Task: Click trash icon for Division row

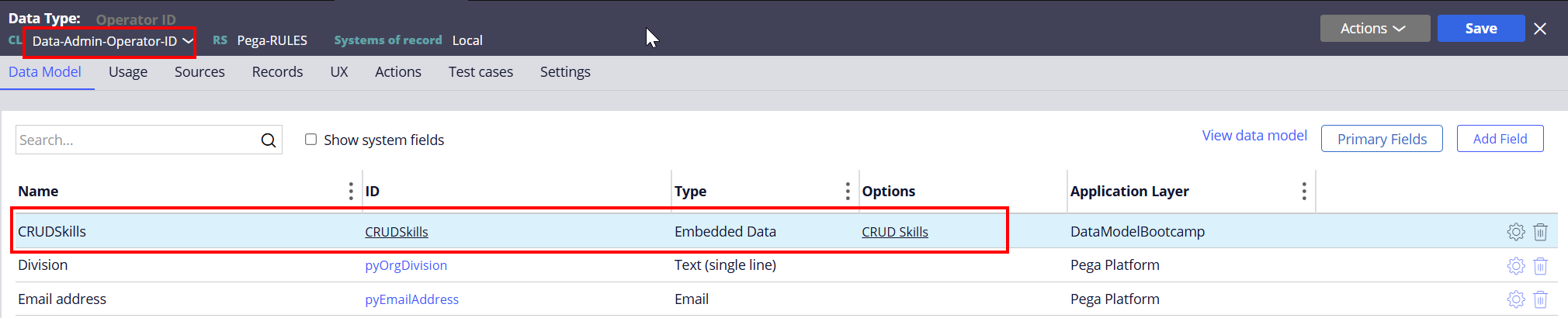Action: 1541,266
